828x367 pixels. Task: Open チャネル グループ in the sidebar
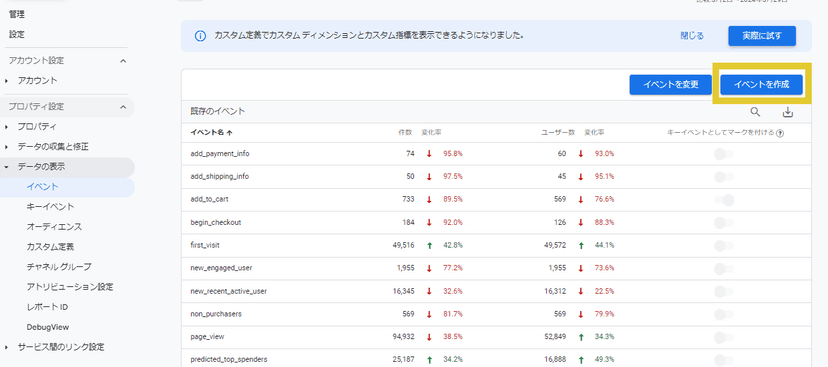[59, 267]
